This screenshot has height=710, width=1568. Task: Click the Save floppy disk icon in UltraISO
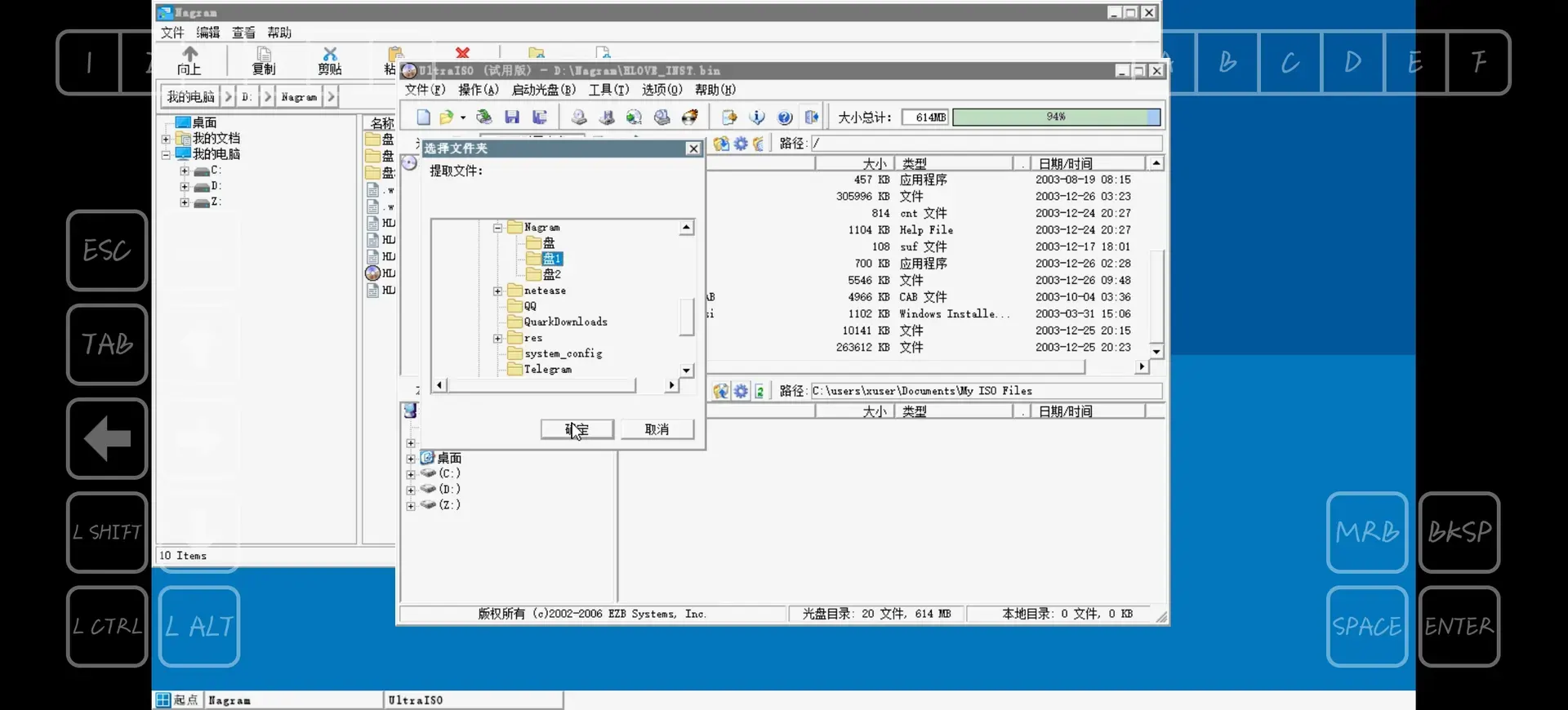[x=512, y=118]
